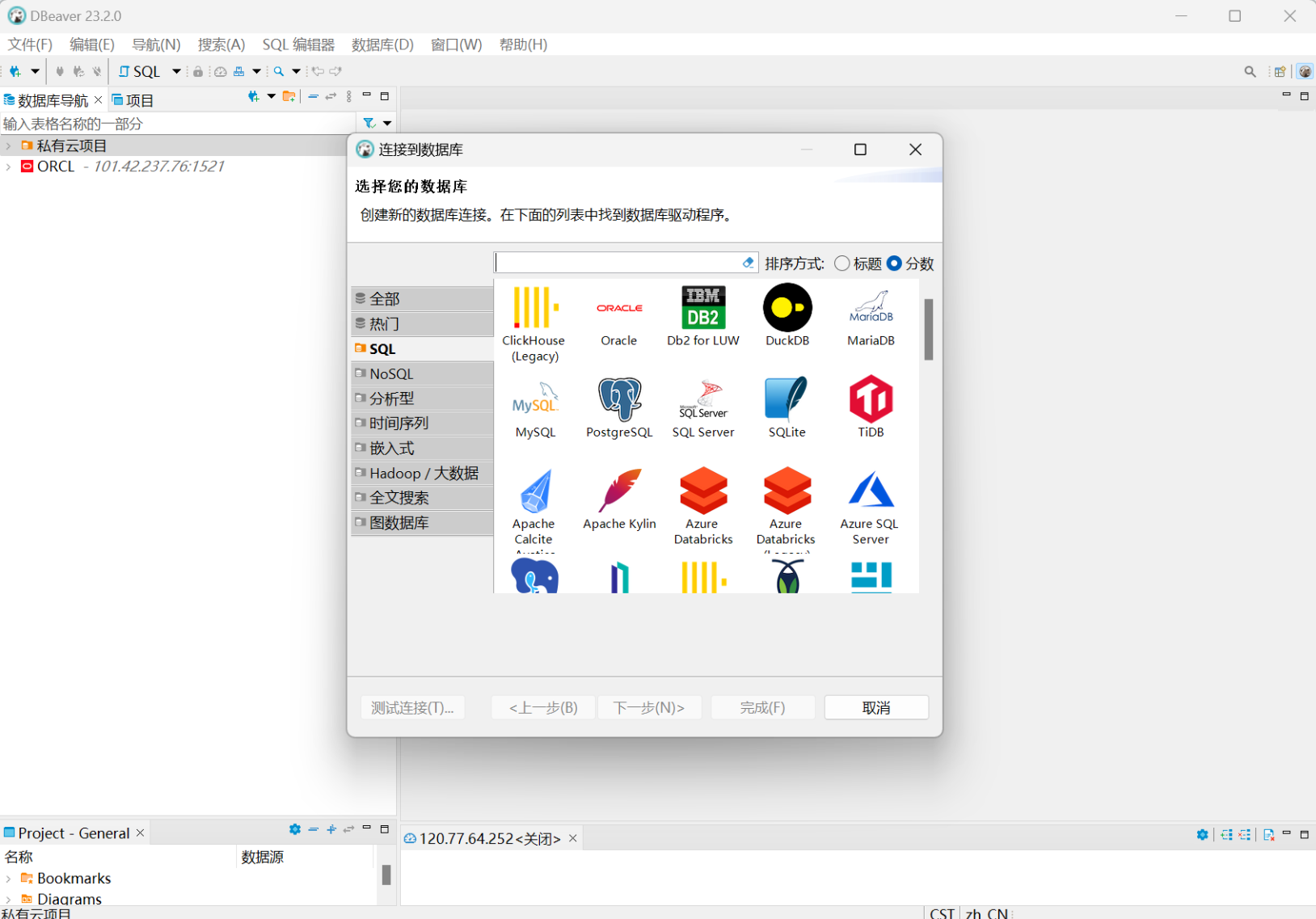Select the SQL Server driver
Image resolution: width=1316 pixels, height=919 pixels.
[x=703, y=408]
